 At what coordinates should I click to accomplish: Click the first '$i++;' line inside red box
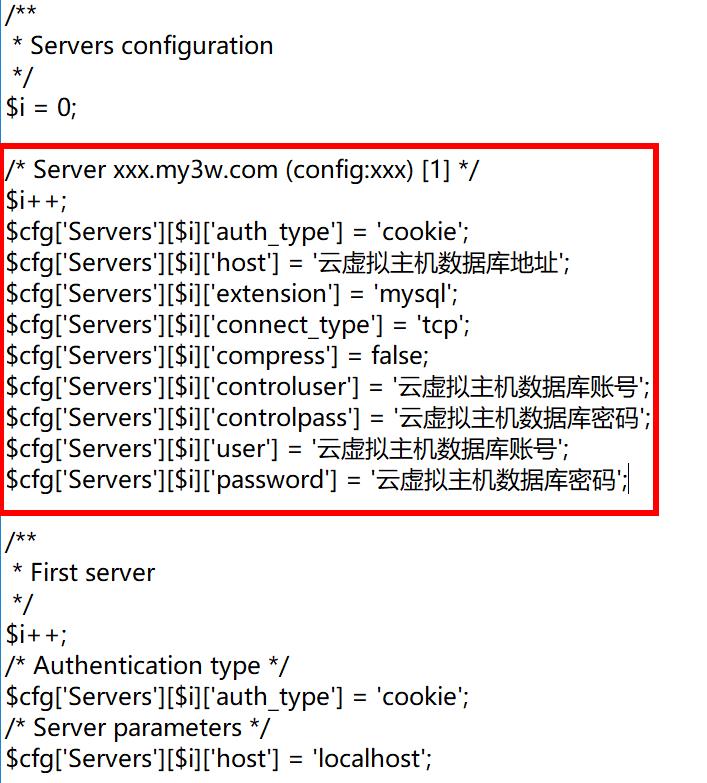(36, 201)
